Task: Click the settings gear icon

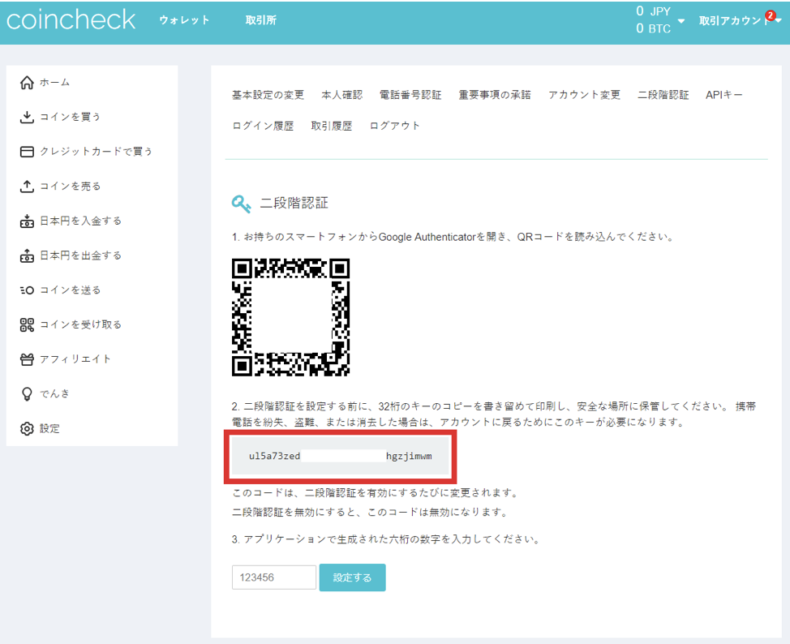Action: coord(27,429)
